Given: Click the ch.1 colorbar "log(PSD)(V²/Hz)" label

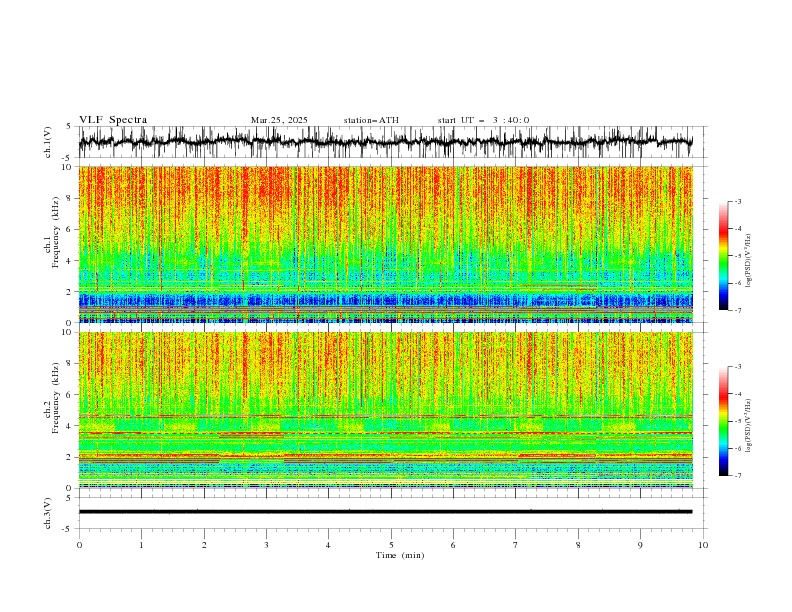Looking at the screenshot, I should (x=749, y=261).
